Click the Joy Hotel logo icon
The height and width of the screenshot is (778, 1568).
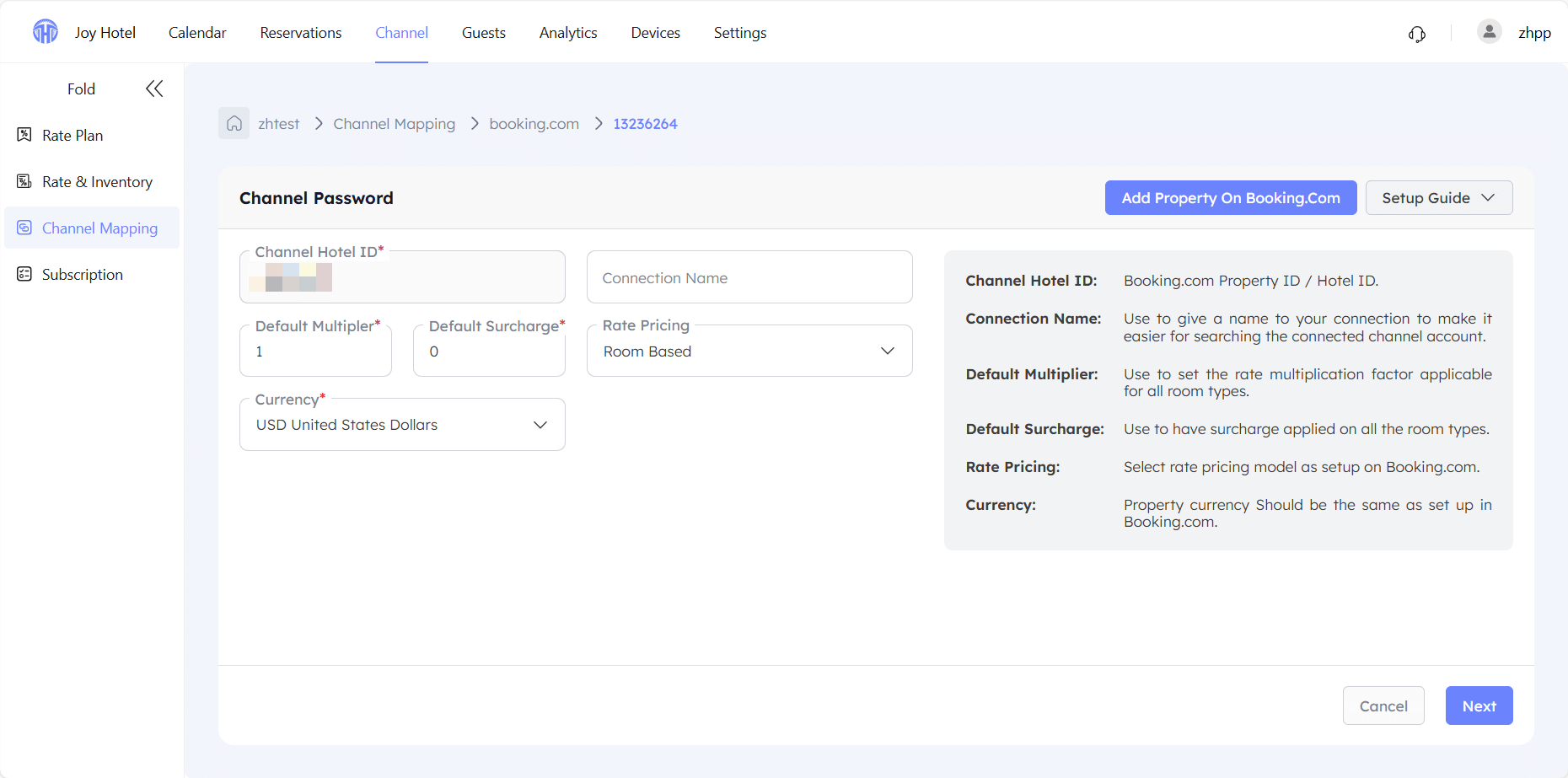[x=46, y=32]
